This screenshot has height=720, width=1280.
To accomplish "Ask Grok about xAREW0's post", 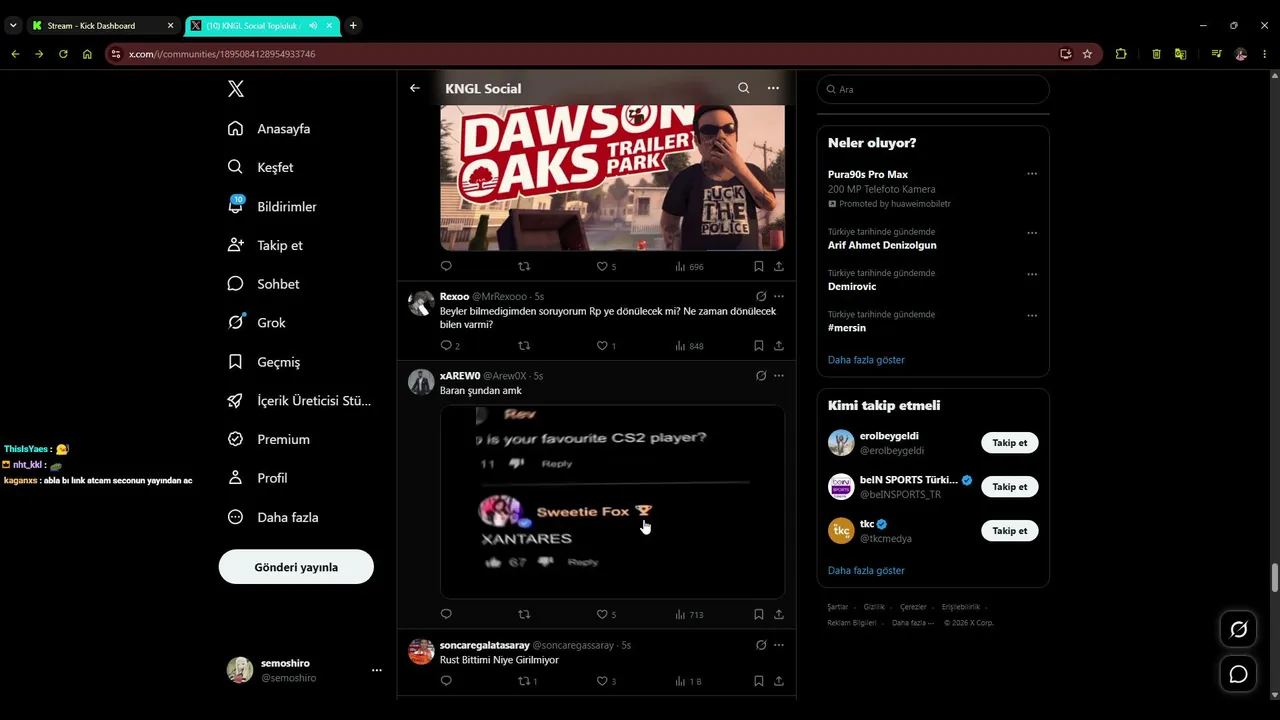I will point(761,376).
